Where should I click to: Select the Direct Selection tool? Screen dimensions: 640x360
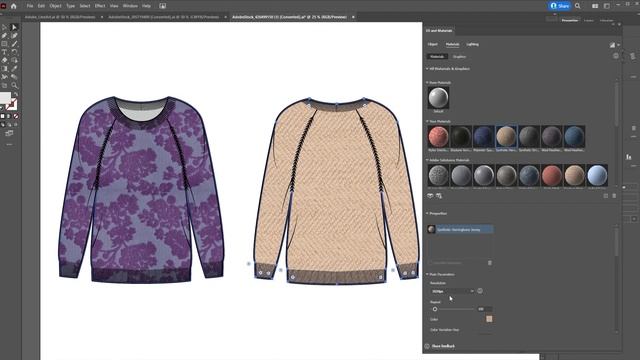coord(14,27)
